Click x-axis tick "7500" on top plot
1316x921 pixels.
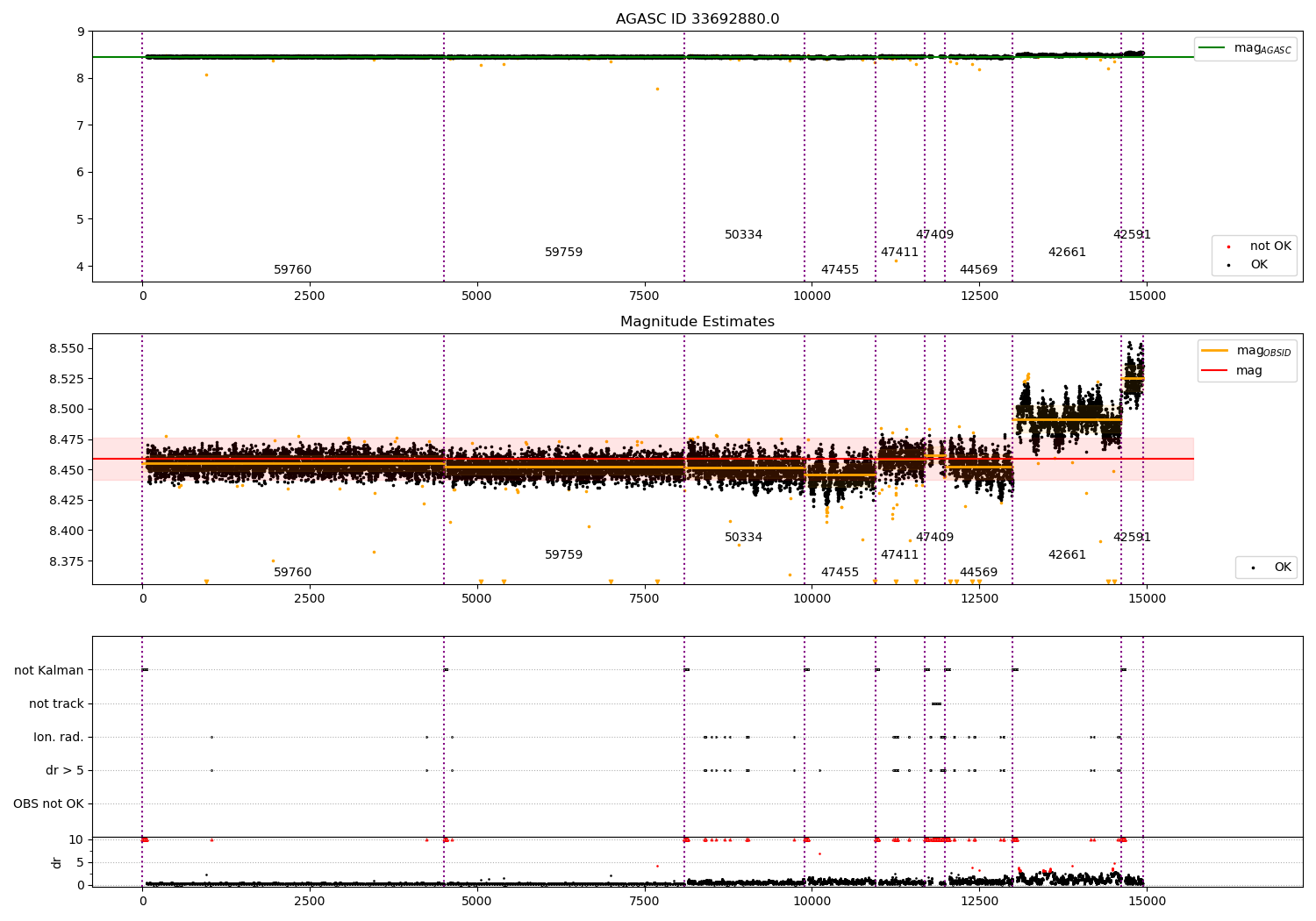(x=645, y=296)
